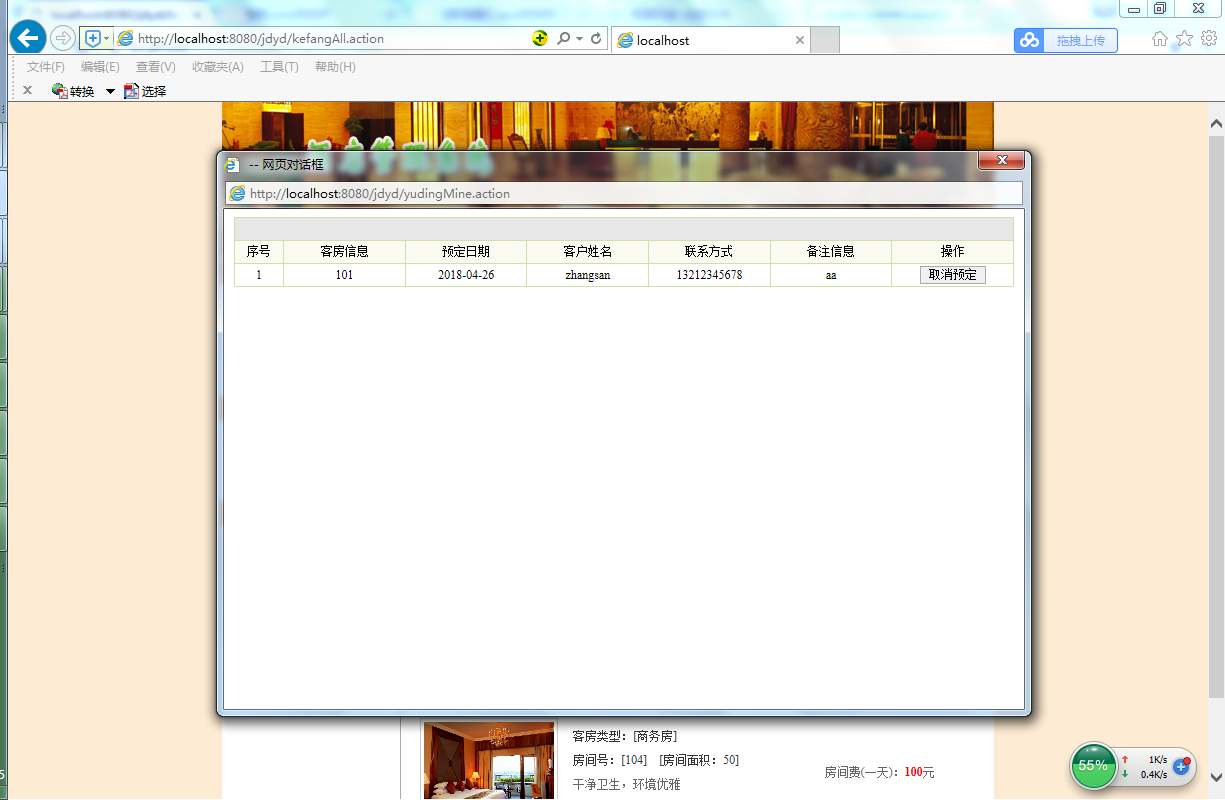The height and width of the screenshot is (800, 1225).
Task: Refresh the page with the reload icon
Action: [x=596, y=38]
